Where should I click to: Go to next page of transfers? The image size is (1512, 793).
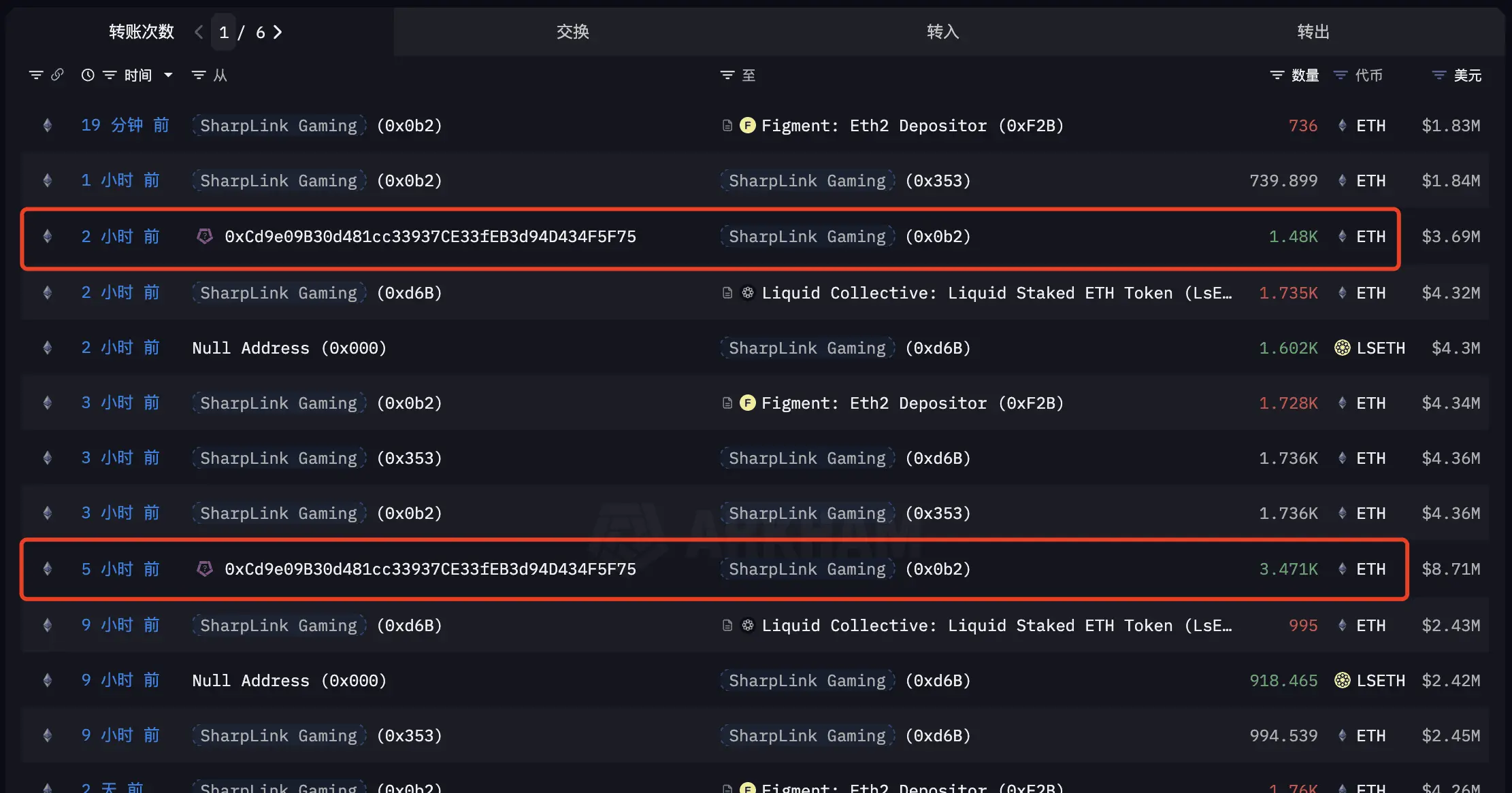click(x=278, y=32)
